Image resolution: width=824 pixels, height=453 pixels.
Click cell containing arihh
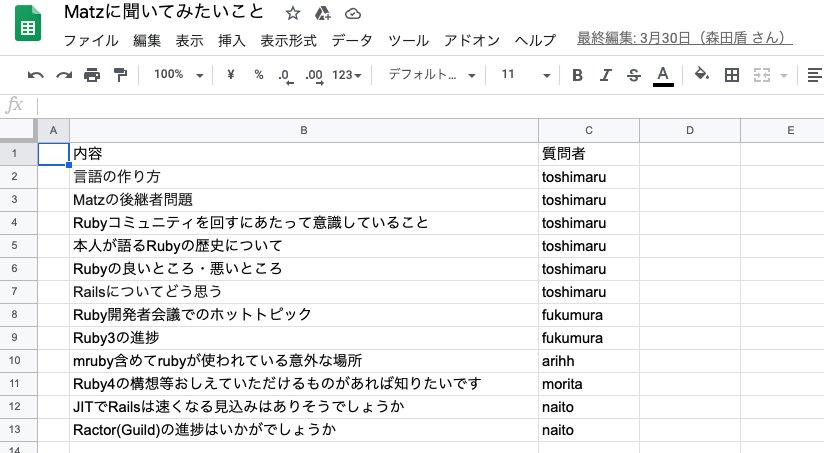point(589,361)
